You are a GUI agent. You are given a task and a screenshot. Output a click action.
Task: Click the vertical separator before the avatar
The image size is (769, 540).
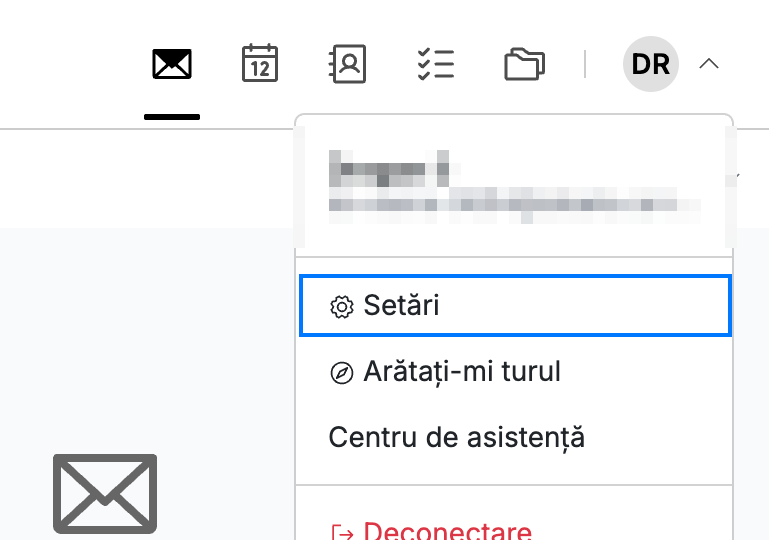585,64
